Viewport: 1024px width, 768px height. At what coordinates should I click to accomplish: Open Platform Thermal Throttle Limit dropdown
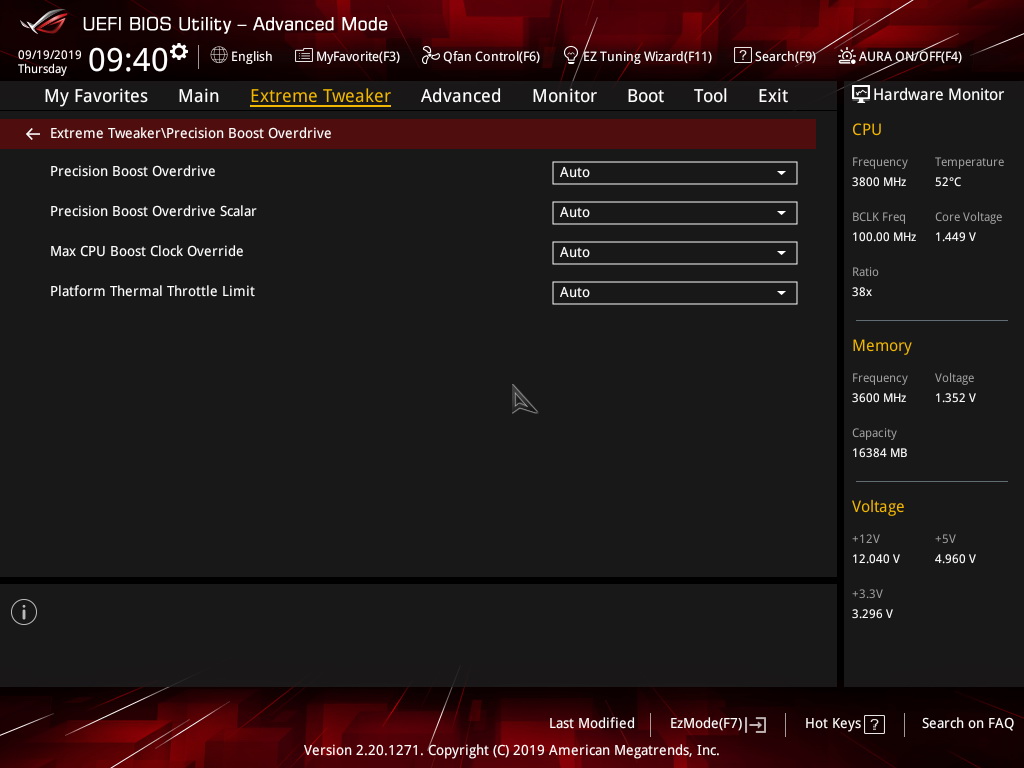[675, 293]
